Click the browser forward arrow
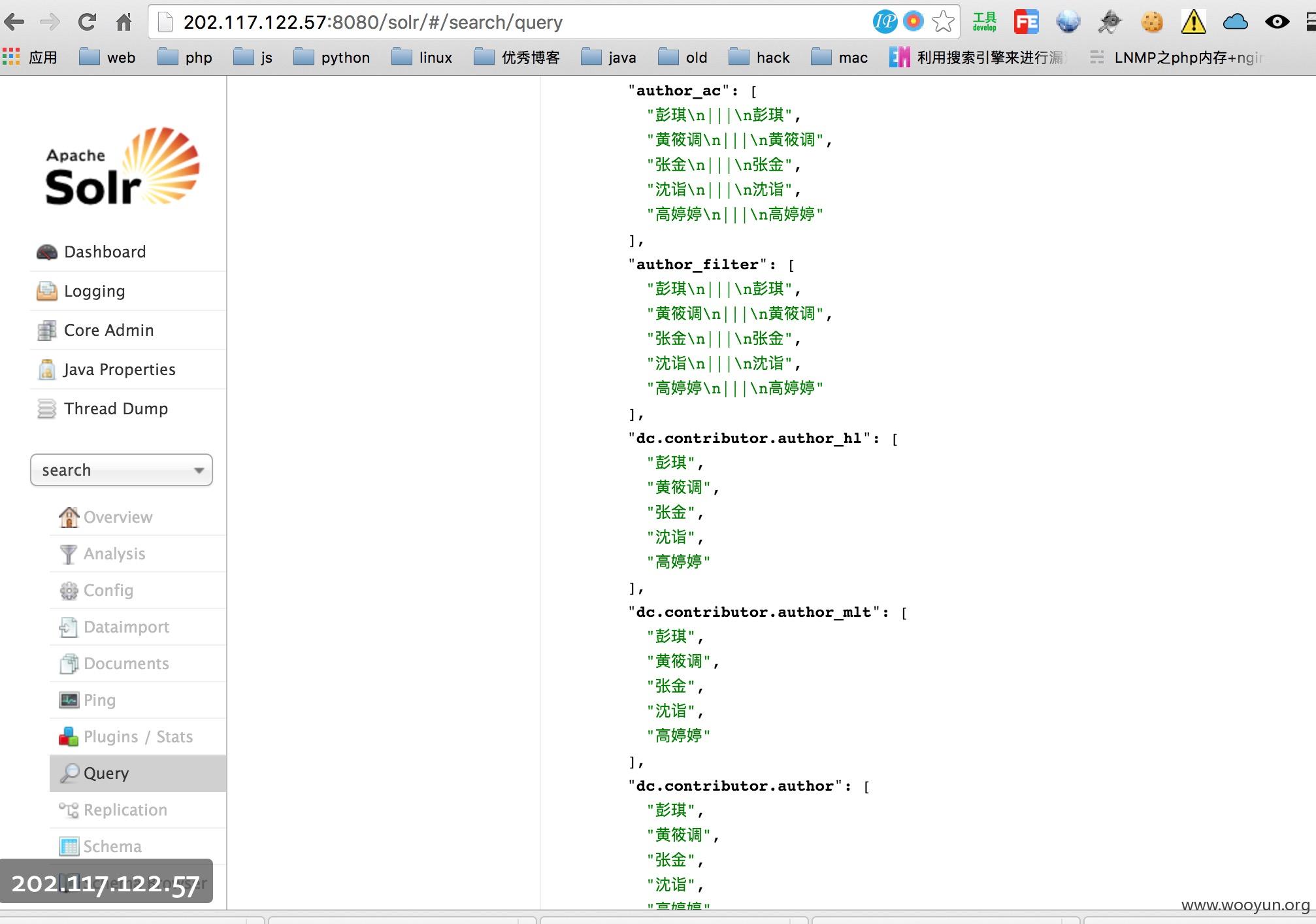Screen dimensions: 1316x924 point(50,22)
